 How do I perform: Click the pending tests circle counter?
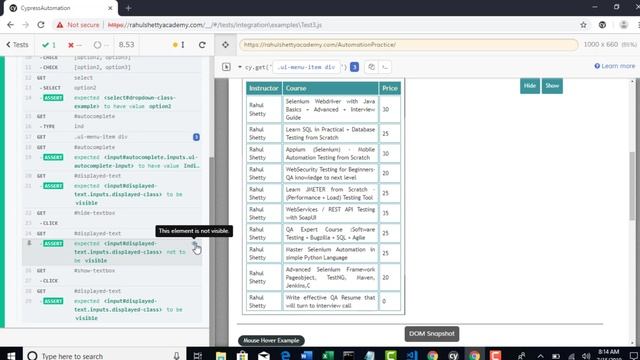pos(101,45)
